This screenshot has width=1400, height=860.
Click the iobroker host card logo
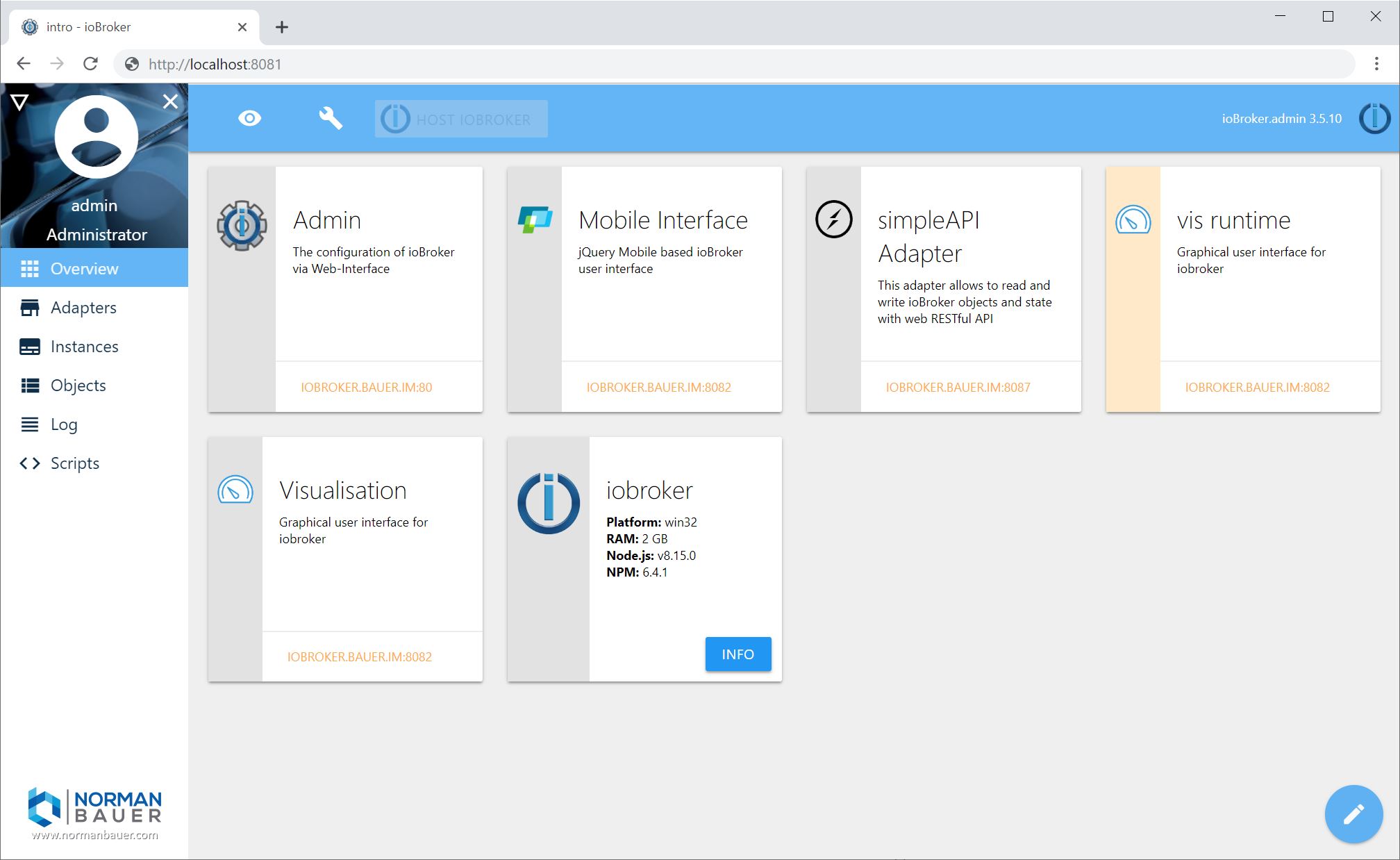pyautogui.click(x=549, y=503)
